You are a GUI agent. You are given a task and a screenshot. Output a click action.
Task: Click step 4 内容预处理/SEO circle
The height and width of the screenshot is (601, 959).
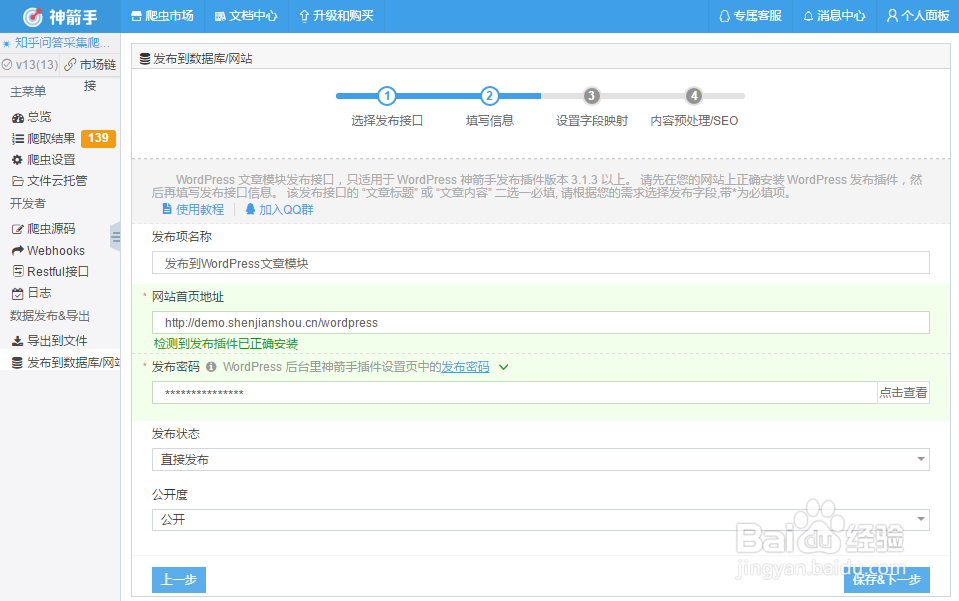694,96
